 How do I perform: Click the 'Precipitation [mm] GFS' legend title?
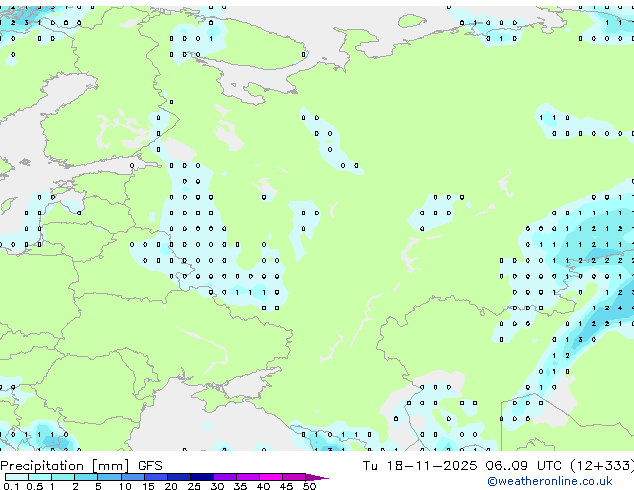81,466
